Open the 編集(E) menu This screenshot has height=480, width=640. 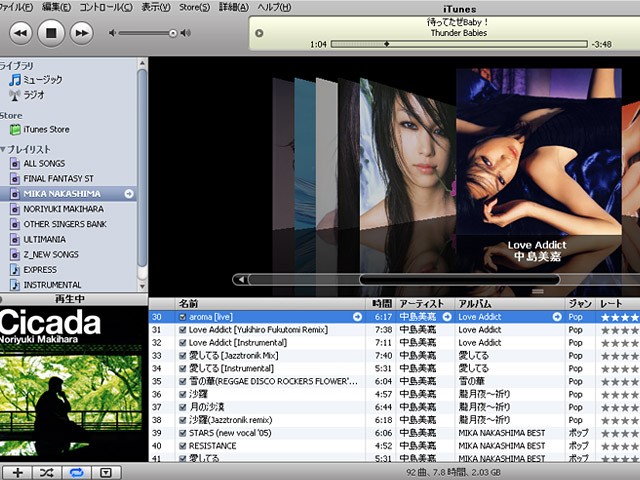[57, 7]
